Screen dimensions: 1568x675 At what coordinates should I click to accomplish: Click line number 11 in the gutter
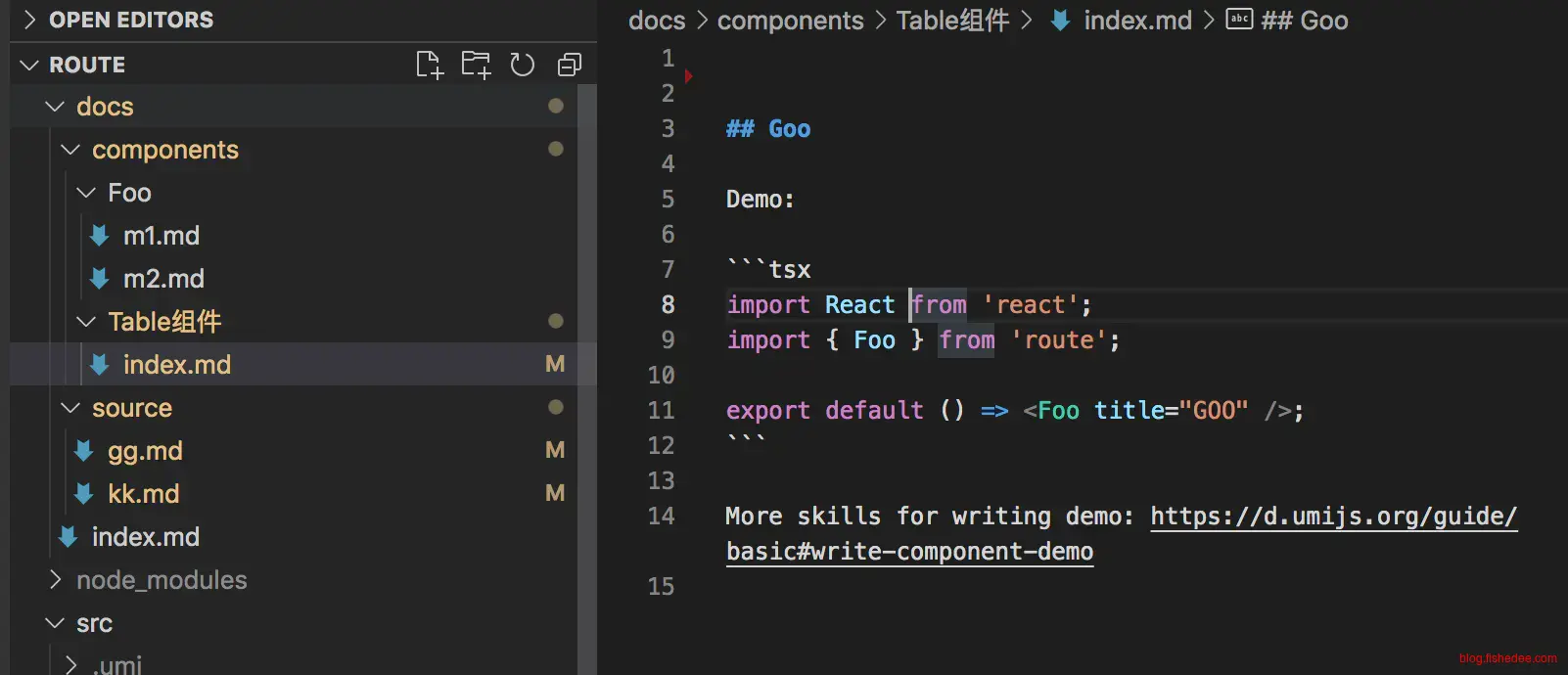661,411
